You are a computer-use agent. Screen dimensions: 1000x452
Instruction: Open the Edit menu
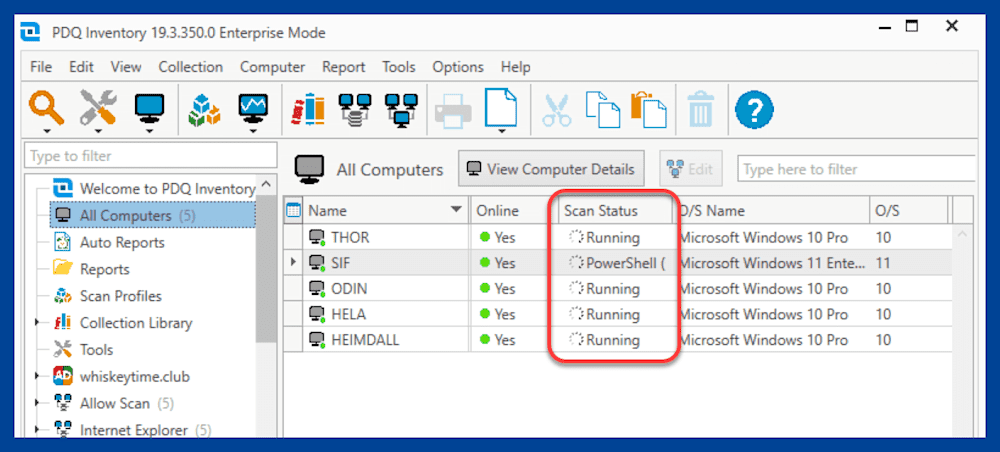[x=81, y=67]
